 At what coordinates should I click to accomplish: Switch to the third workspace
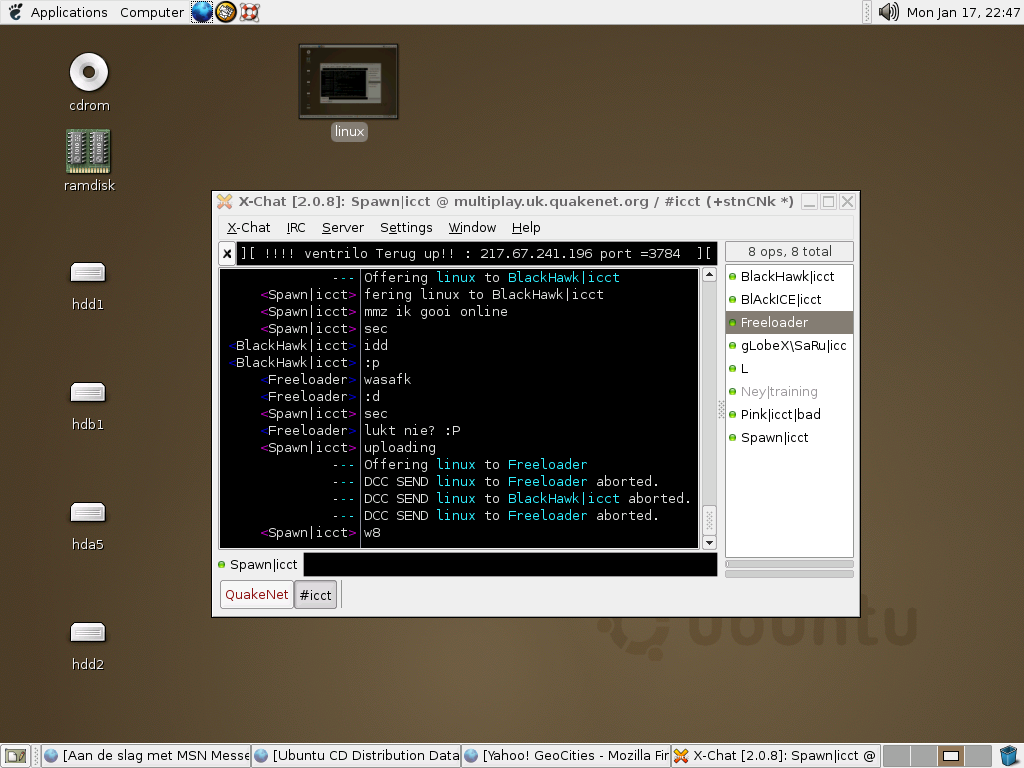(x=951, y=756)
